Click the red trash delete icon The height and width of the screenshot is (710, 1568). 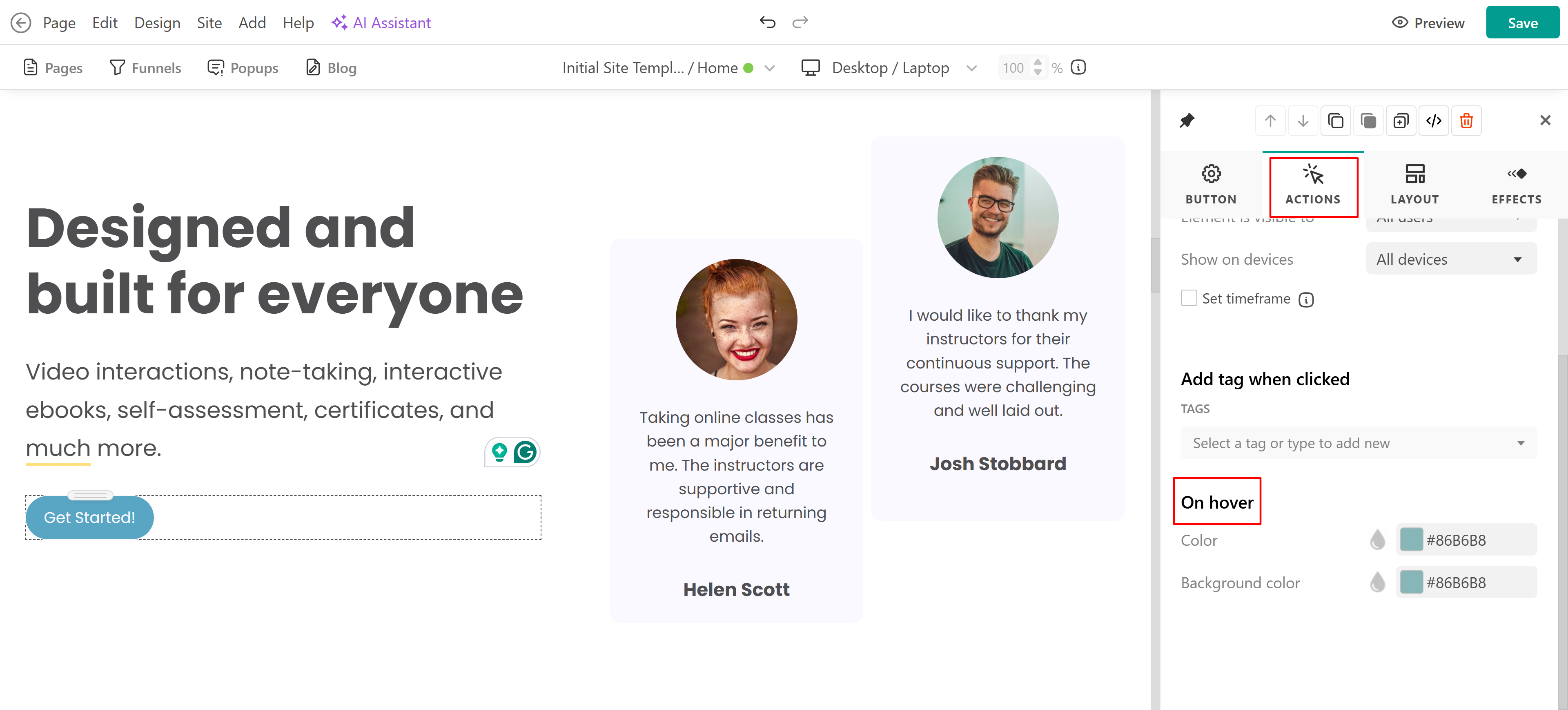(1466, 121)
